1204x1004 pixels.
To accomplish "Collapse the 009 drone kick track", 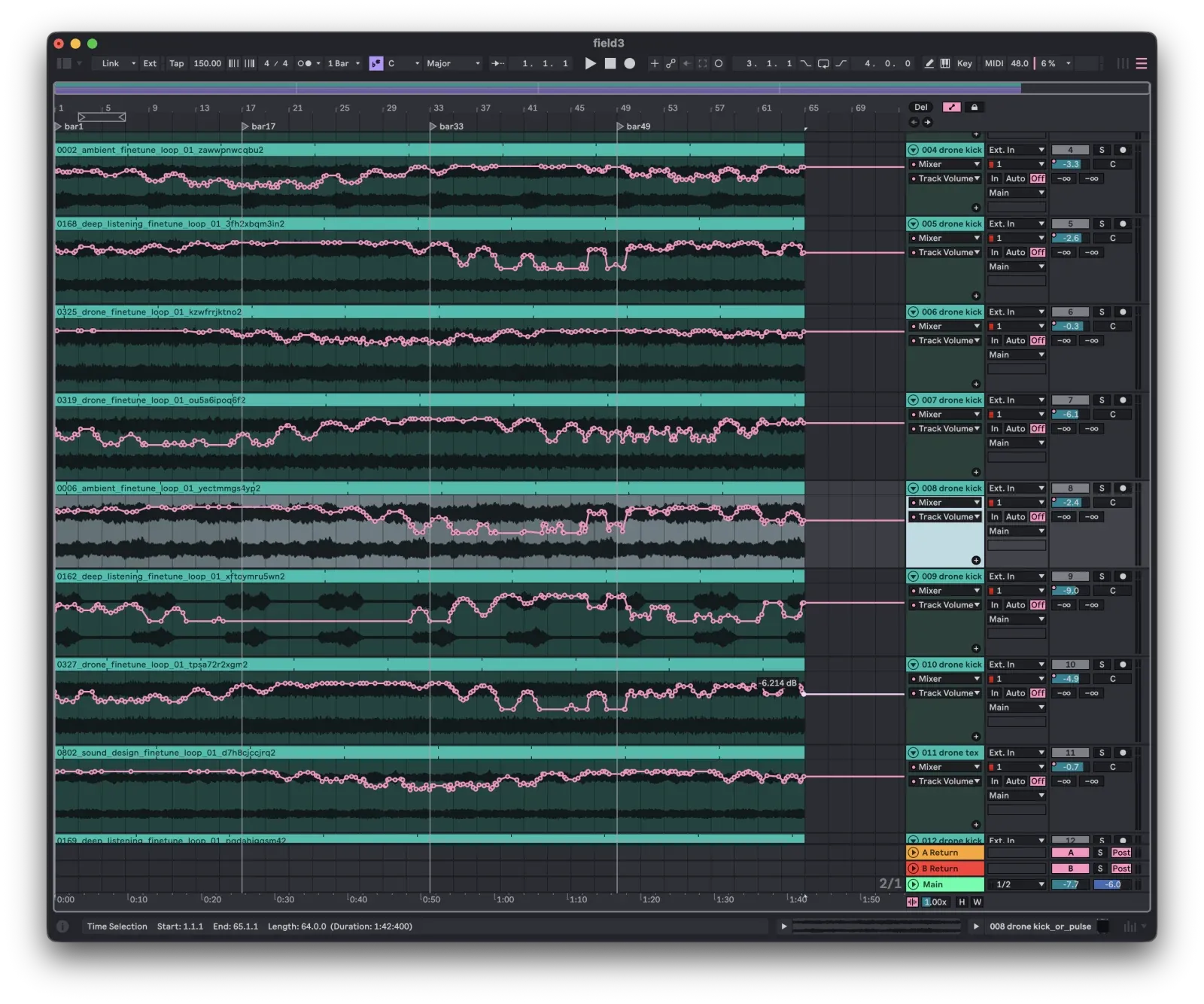I will coord(913,577).
